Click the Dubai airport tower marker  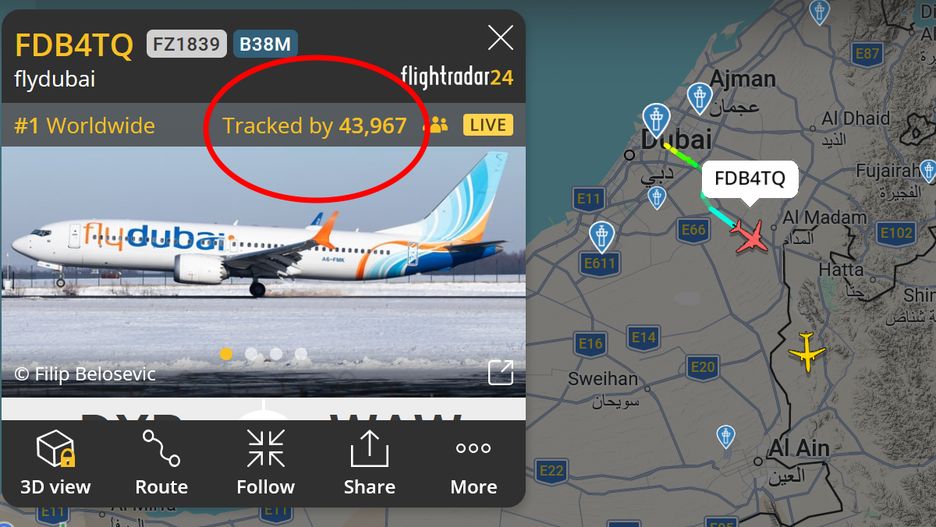point(656,119)
